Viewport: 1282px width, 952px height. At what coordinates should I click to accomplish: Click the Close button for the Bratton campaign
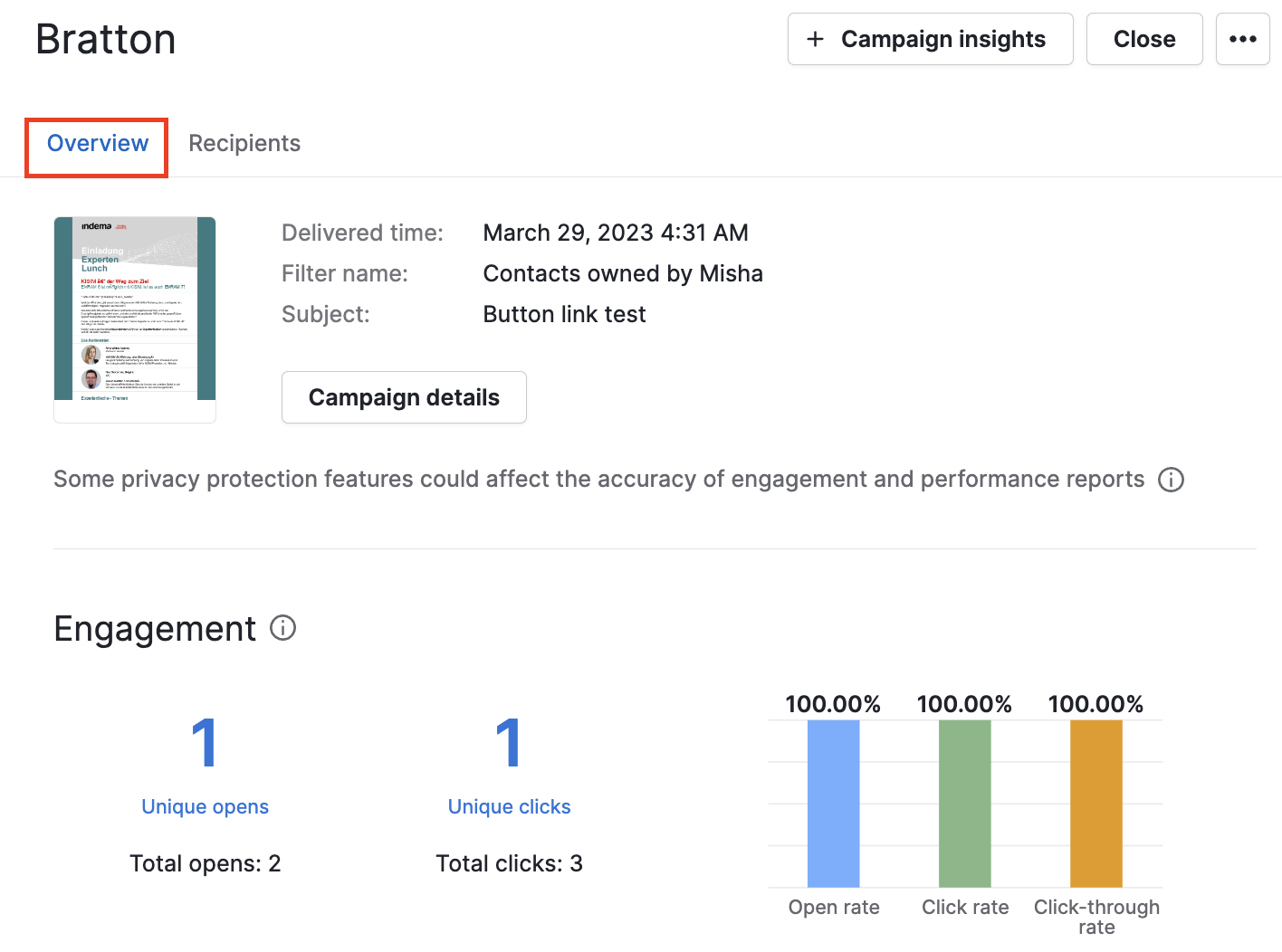pos(1143,39)
